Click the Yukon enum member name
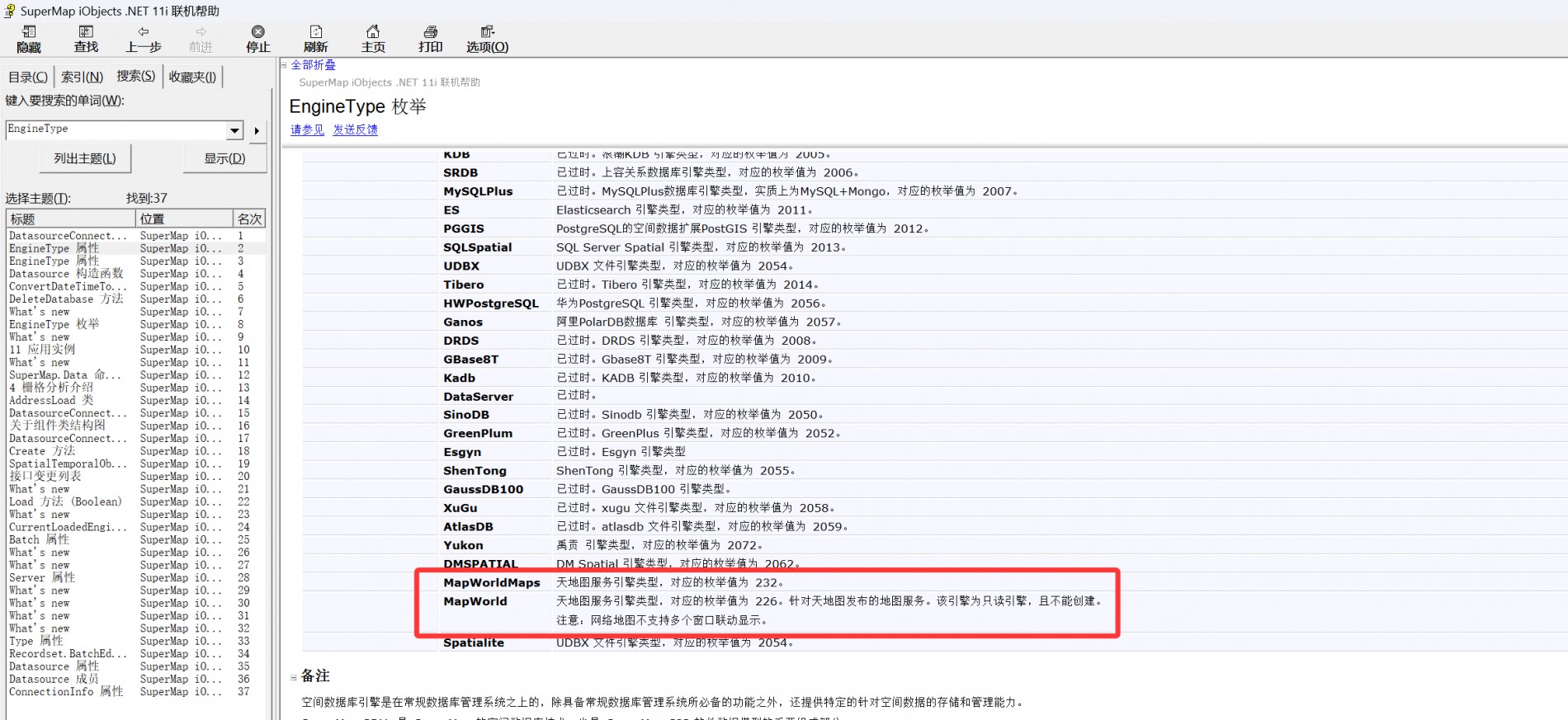1568x720 pixels. 463,545
